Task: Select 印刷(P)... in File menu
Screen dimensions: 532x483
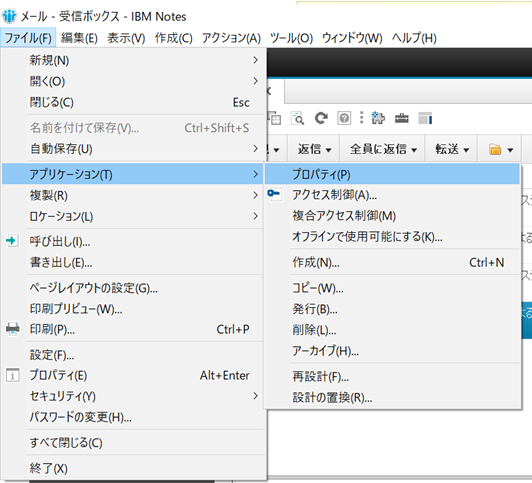Action: tap(133, 329)
